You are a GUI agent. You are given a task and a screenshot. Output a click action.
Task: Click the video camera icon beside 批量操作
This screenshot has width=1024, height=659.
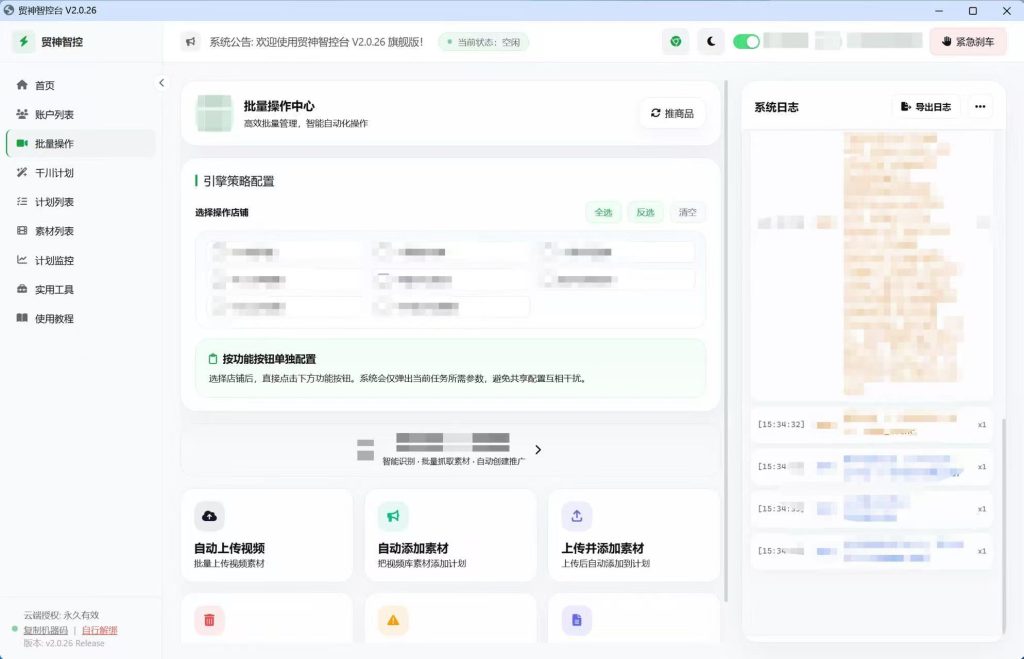[22, 143]
